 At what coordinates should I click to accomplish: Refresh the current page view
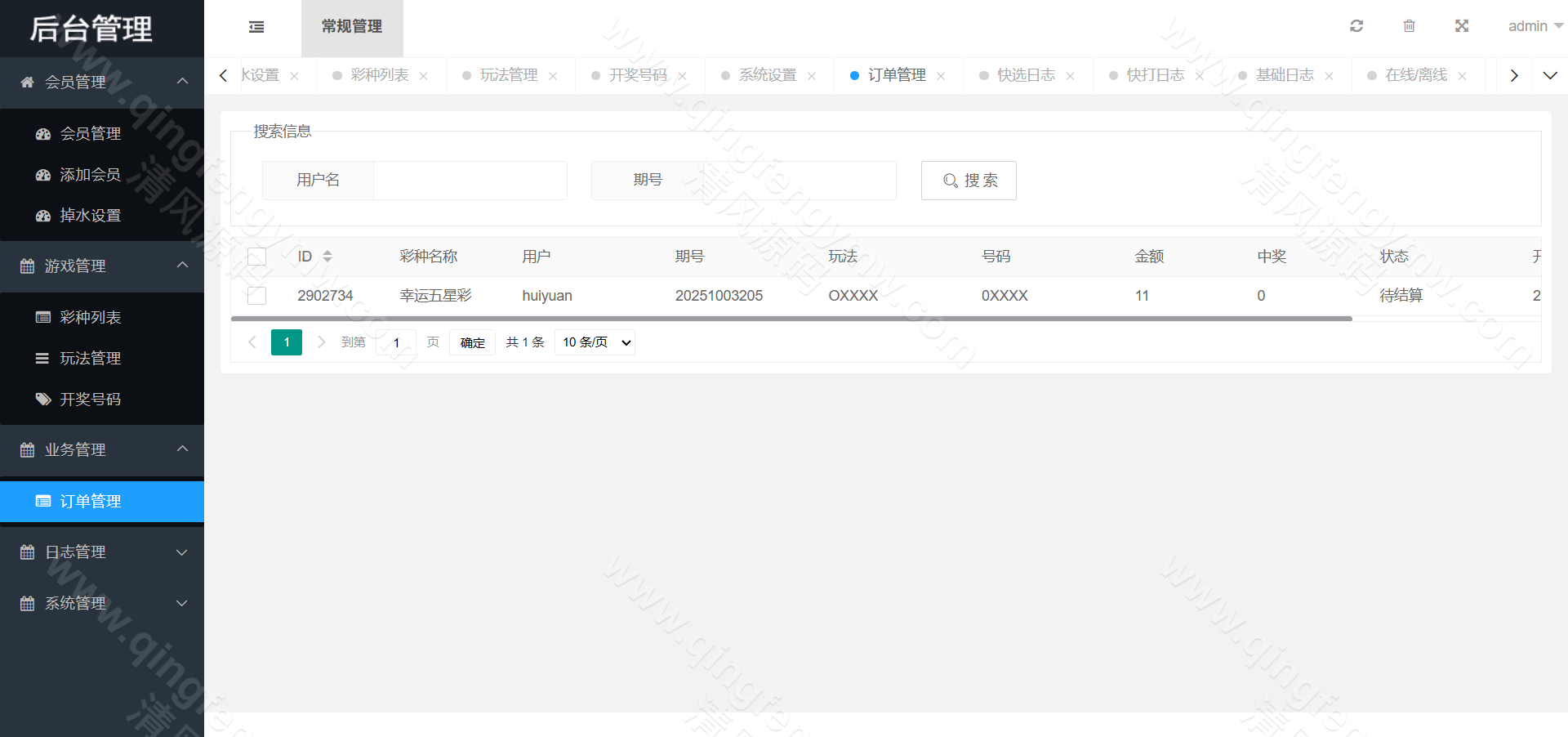pyautogui.click(x=1356, y=25)
